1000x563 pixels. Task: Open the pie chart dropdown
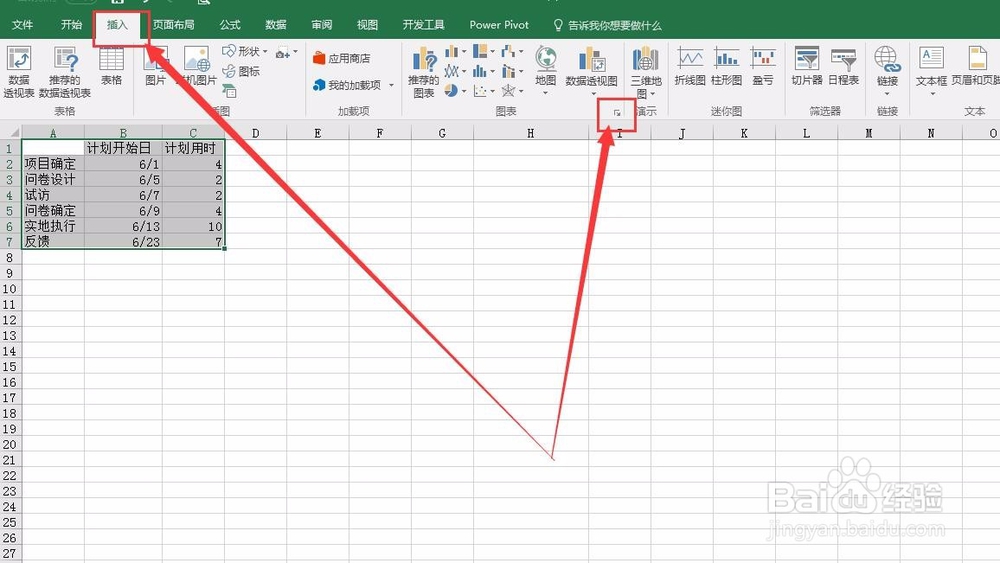[455, 91]
